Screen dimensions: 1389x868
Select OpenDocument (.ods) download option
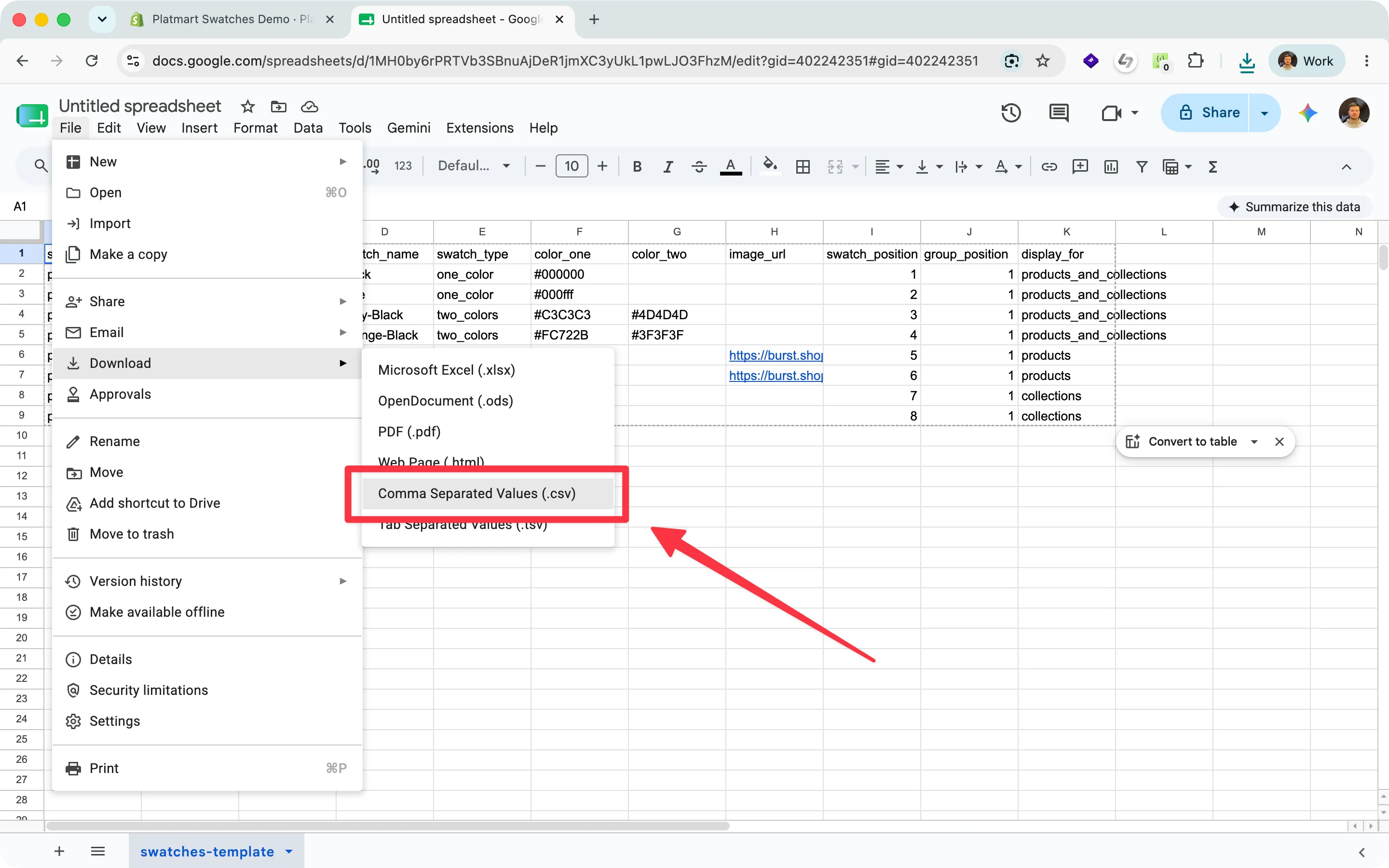pyautogui.click(x=488, y=401)
